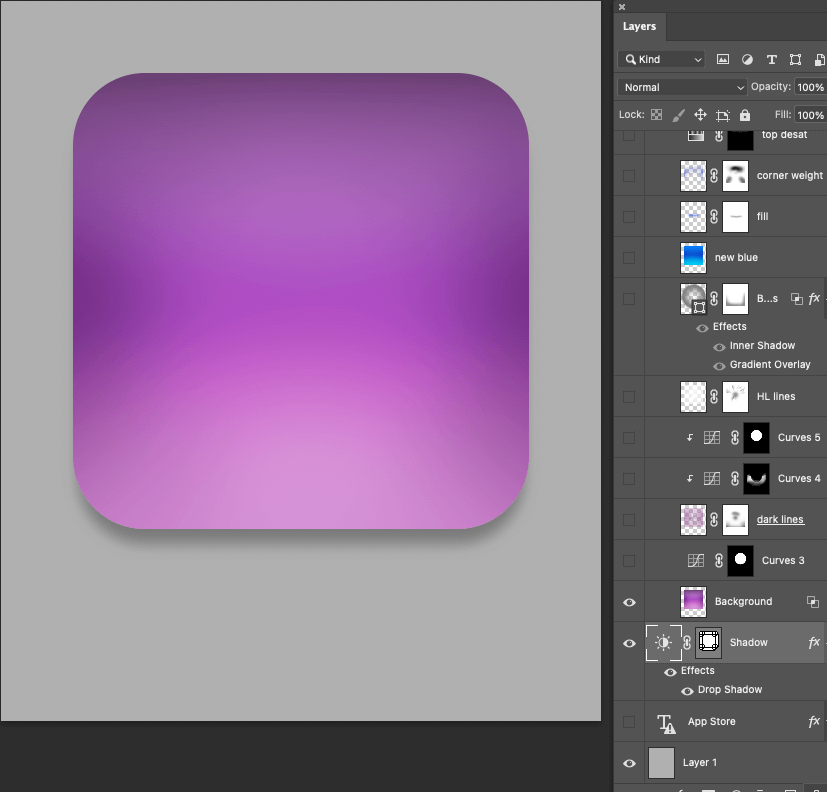Image resolution: width=827 pixels, height=792 pixels.
Task: Open the Kind filter dropdown
Action: (x=661, y=60)
